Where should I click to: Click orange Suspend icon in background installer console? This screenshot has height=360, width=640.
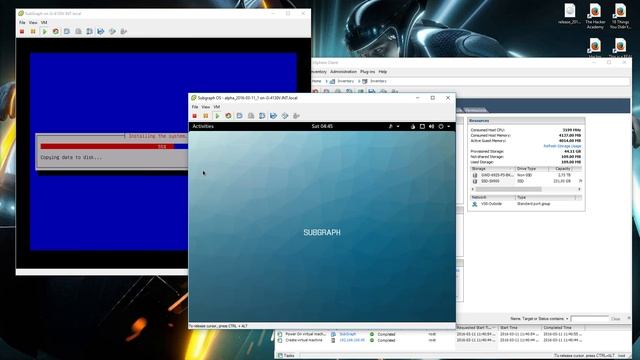click(x=33, y=31)
